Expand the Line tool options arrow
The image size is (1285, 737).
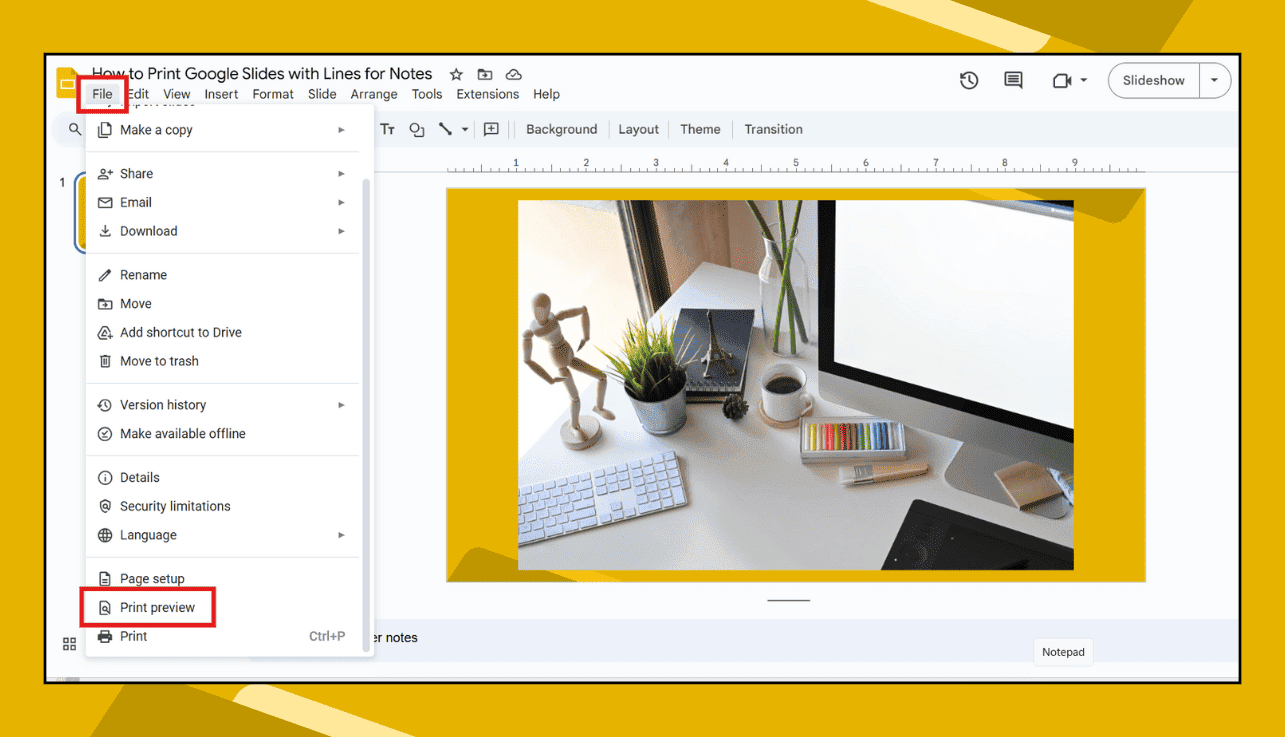coord(463,129)
